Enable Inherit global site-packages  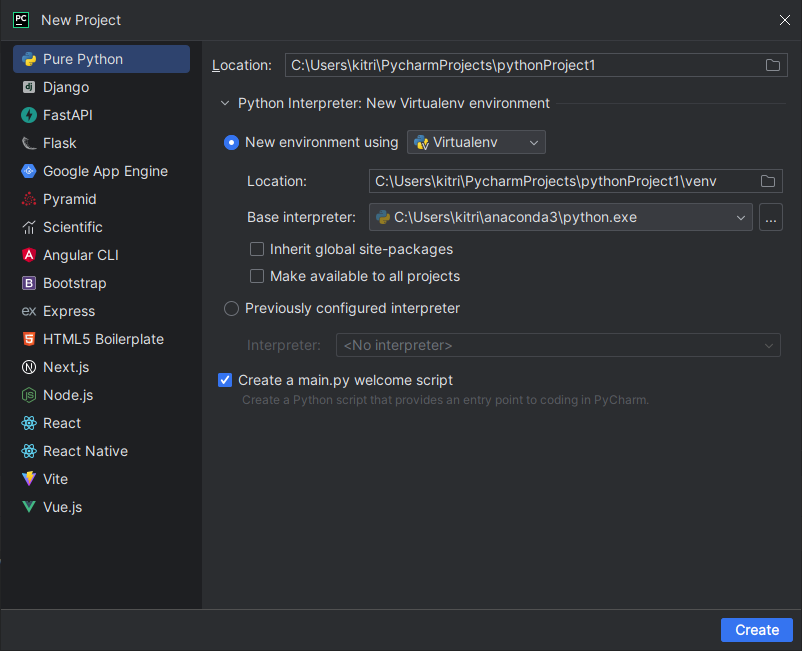[257, 249]
